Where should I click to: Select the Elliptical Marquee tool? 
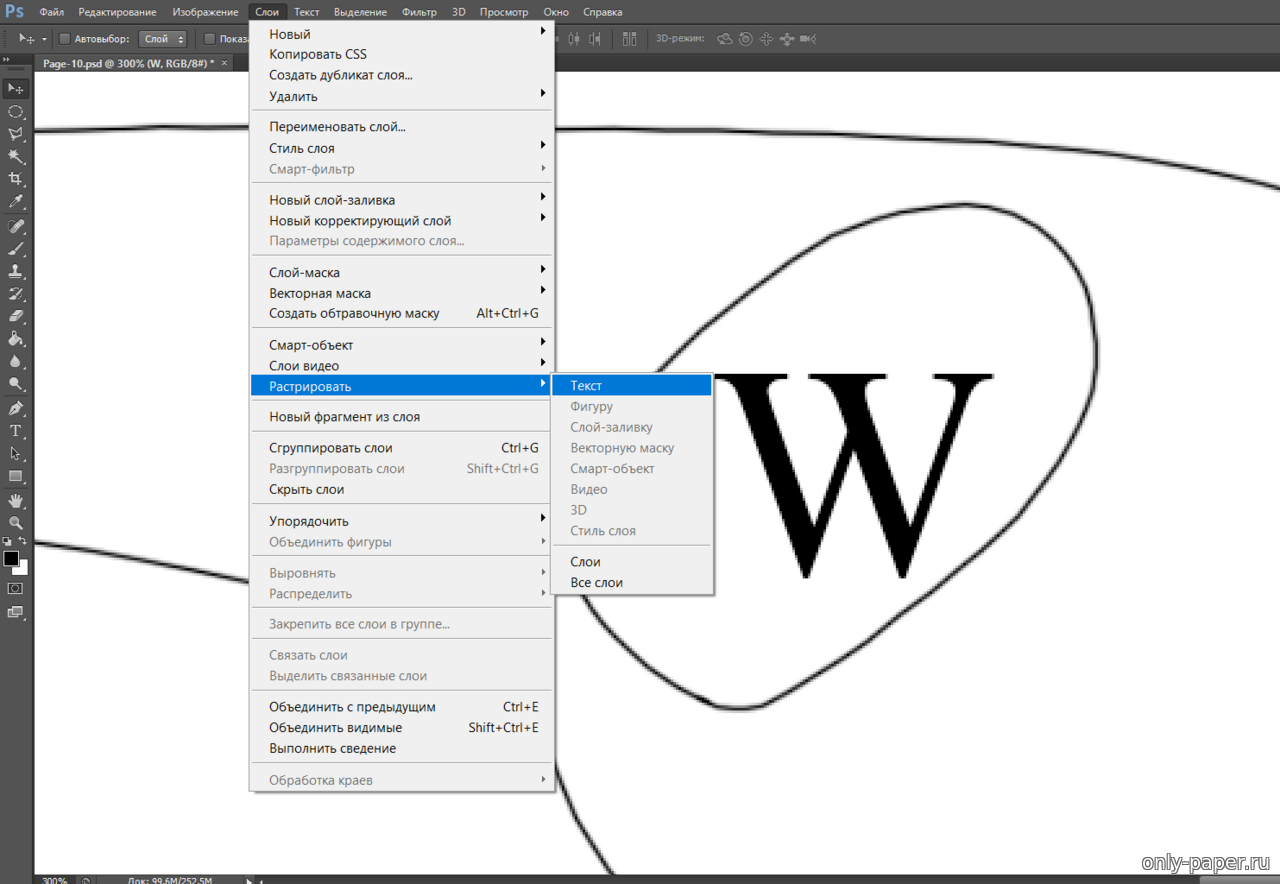pyautogui.click(x=16, y=112)
